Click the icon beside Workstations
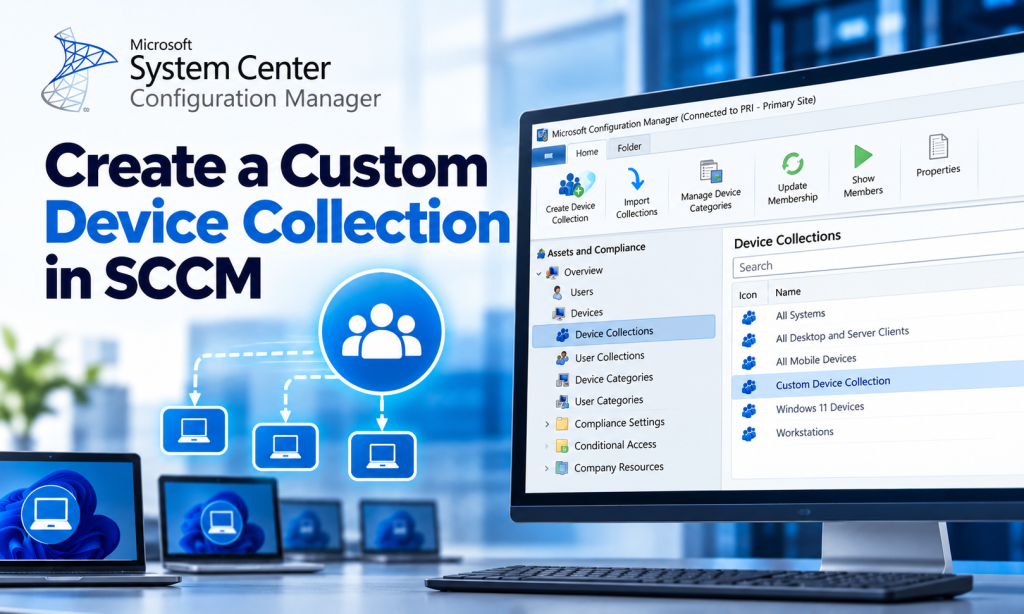Viewport: 1024px width, 614px height. (x=749, y=434)
